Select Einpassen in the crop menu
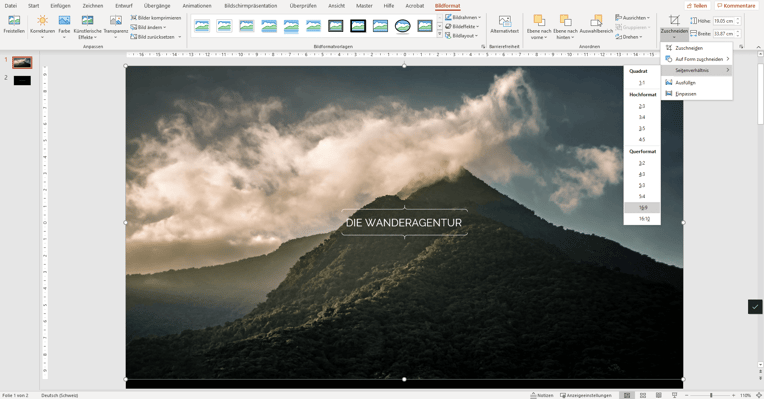 pos(696,94)
